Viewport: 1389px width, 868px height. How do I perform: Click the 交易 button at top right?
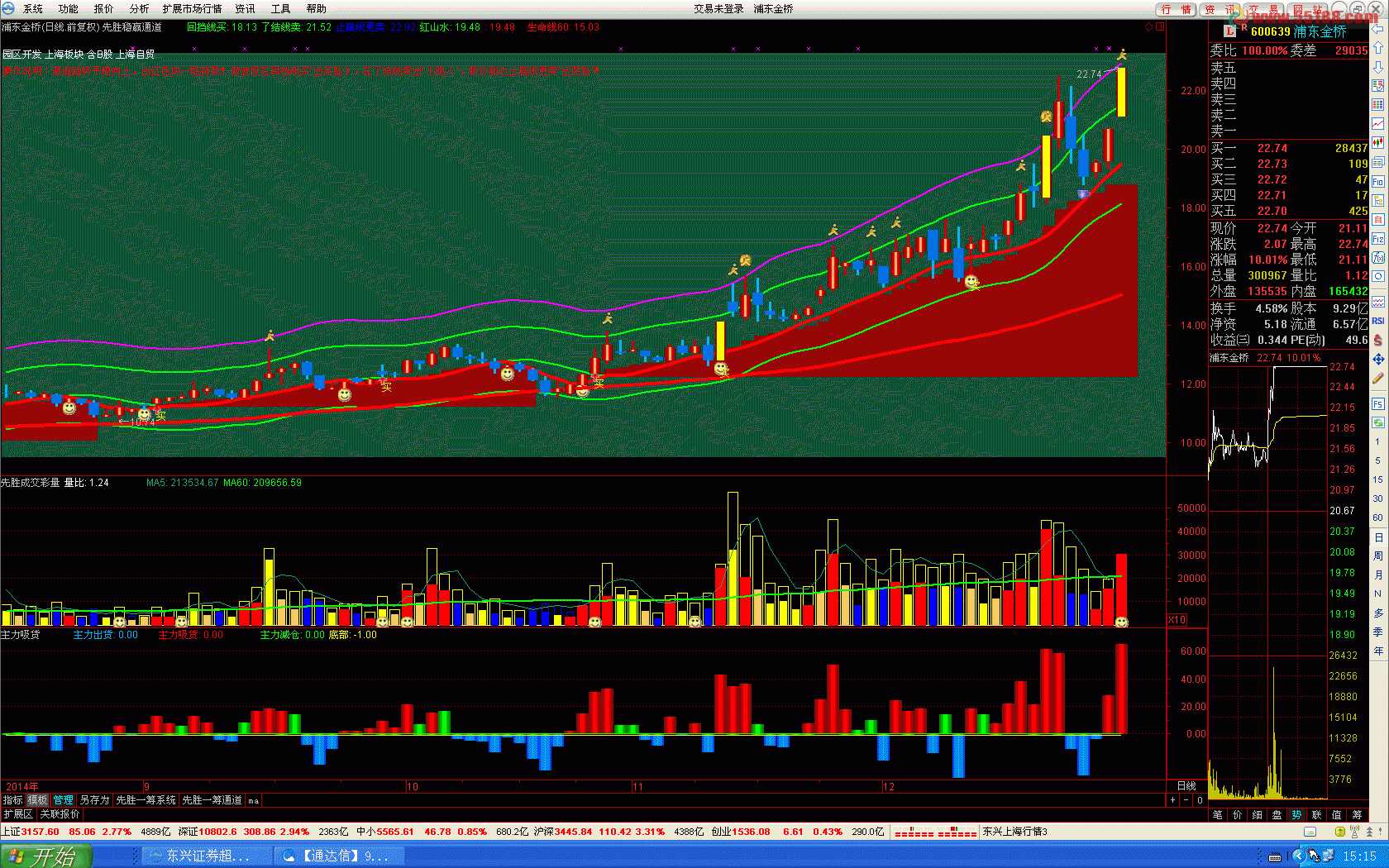pyautogui.click(x=1264, y=10)
